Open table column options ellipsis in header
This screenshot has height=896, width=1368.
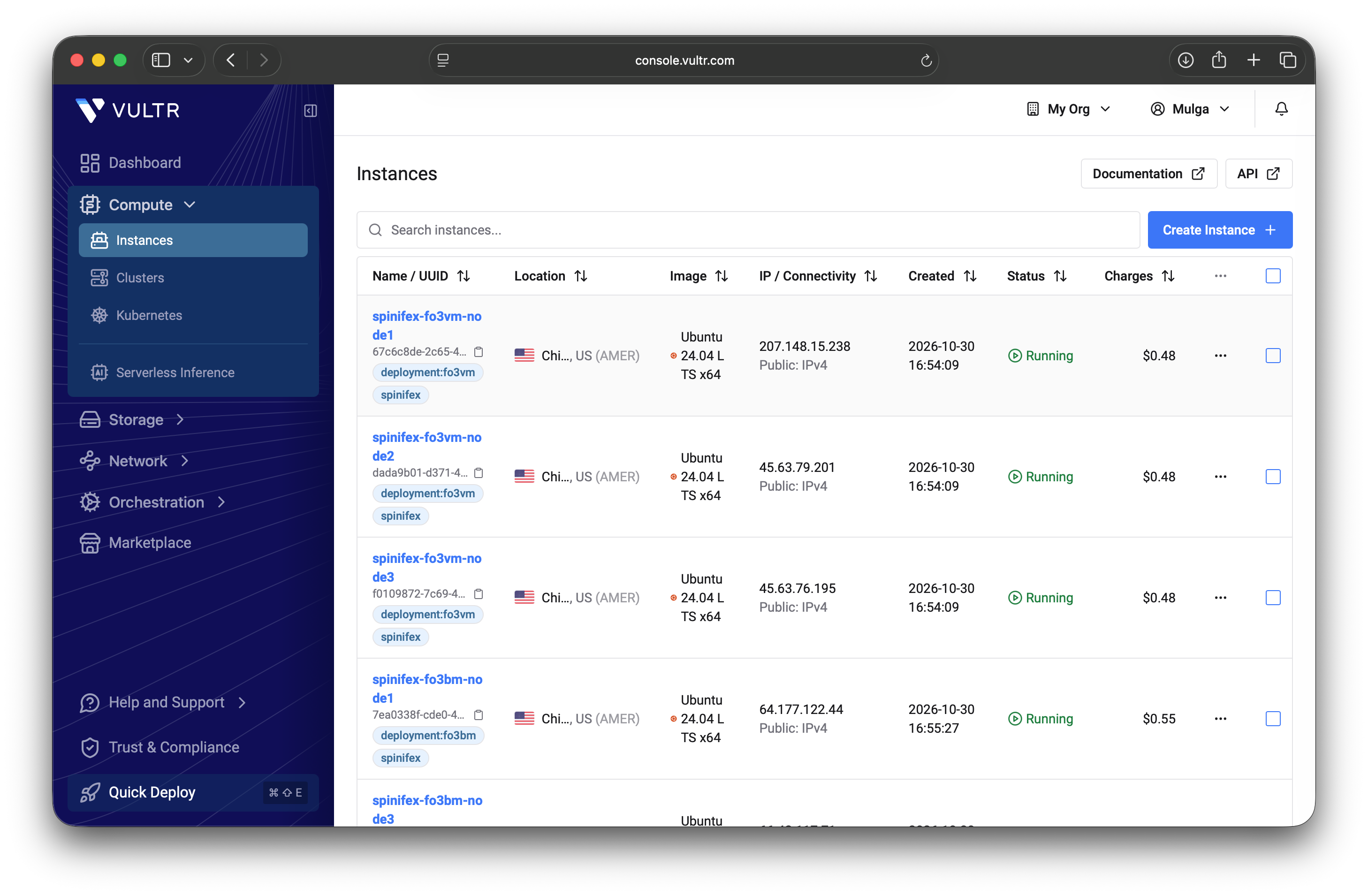pyautogui.click(x=1220, y=276)
